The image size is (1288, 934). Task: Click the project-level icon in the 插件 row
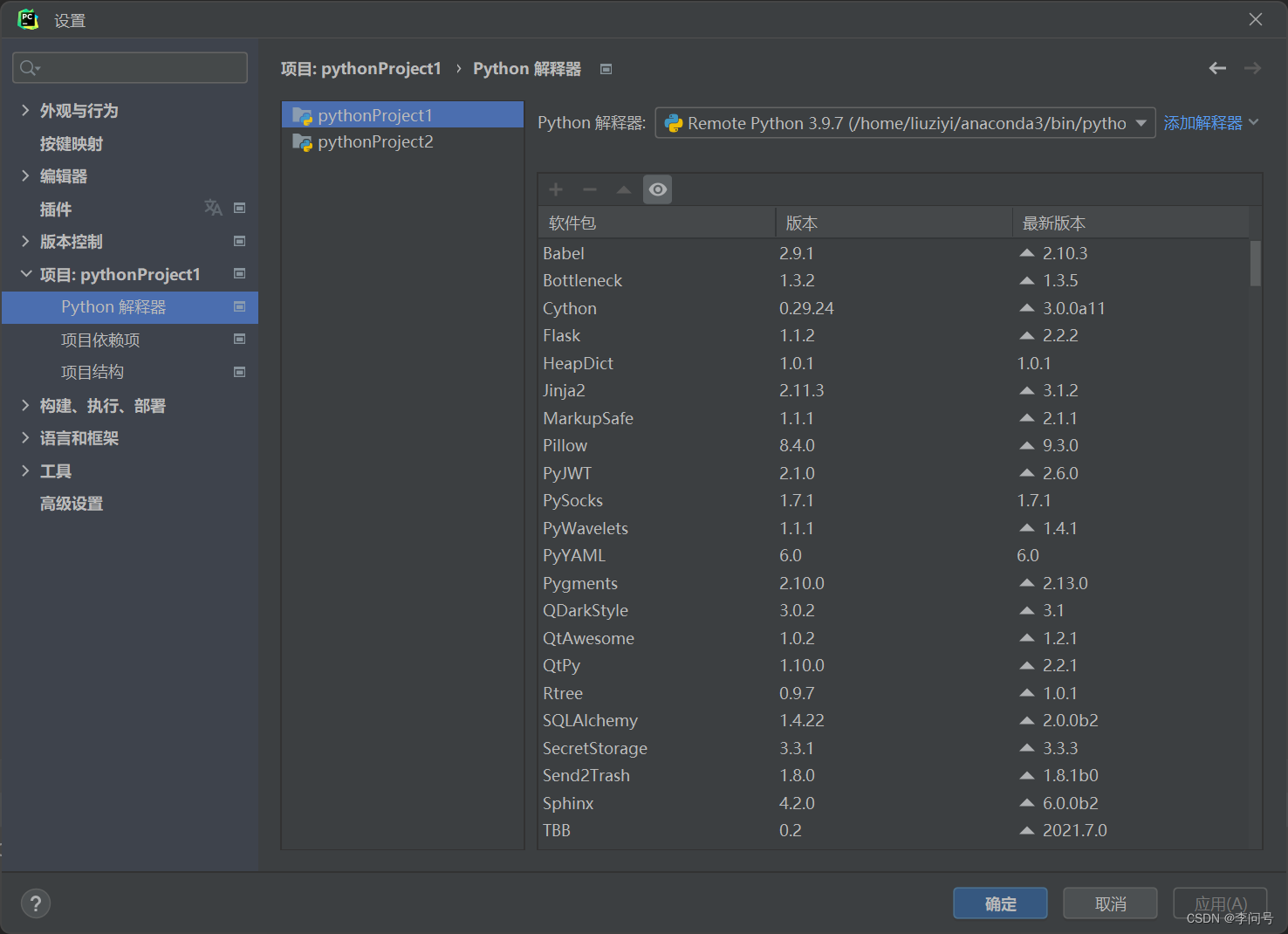[240, 208]
